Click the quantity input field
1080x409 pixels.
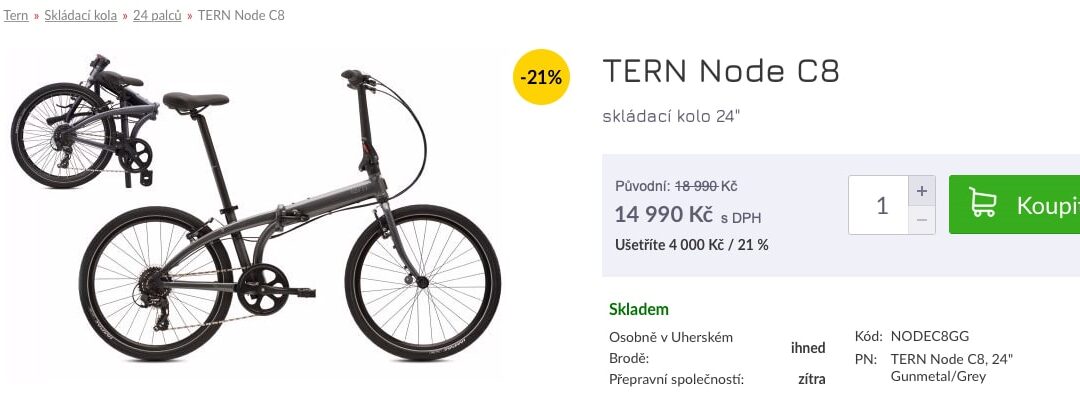(x=879, y=205)
